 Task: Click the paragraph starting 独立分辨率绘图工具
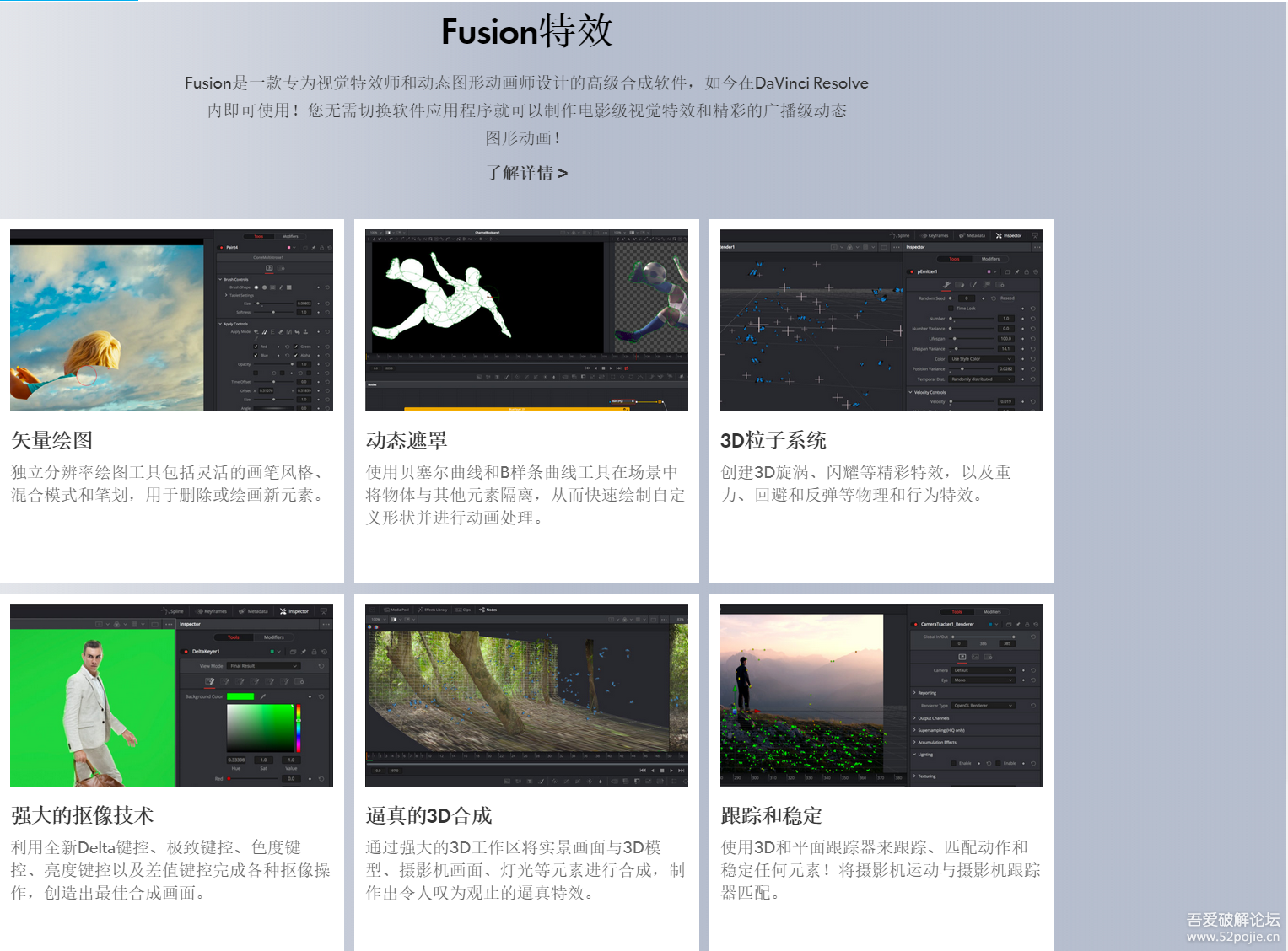170,483
